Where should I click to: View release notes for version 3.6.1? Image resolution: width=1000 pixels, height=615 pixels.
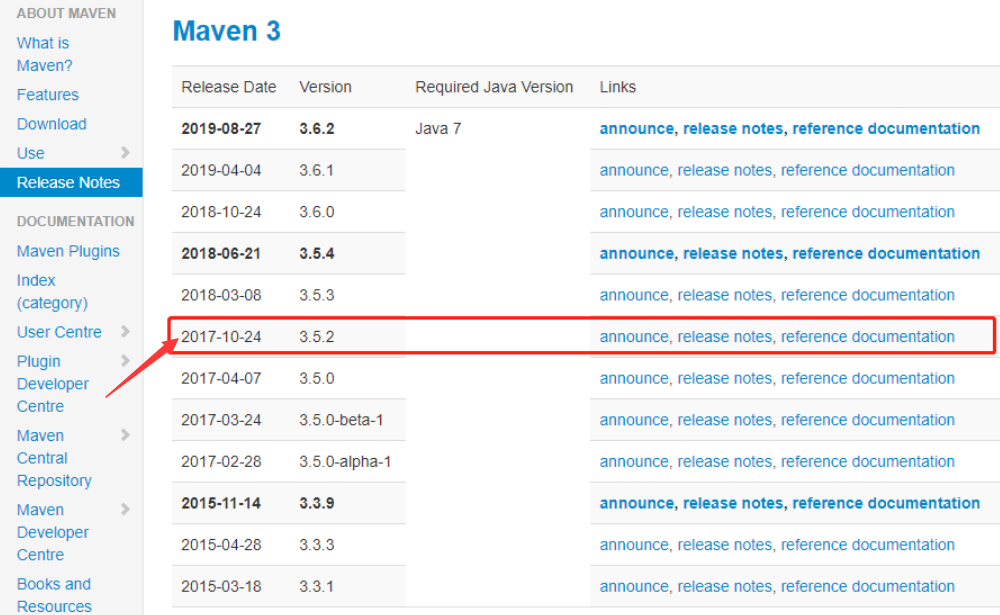(724, 170)
